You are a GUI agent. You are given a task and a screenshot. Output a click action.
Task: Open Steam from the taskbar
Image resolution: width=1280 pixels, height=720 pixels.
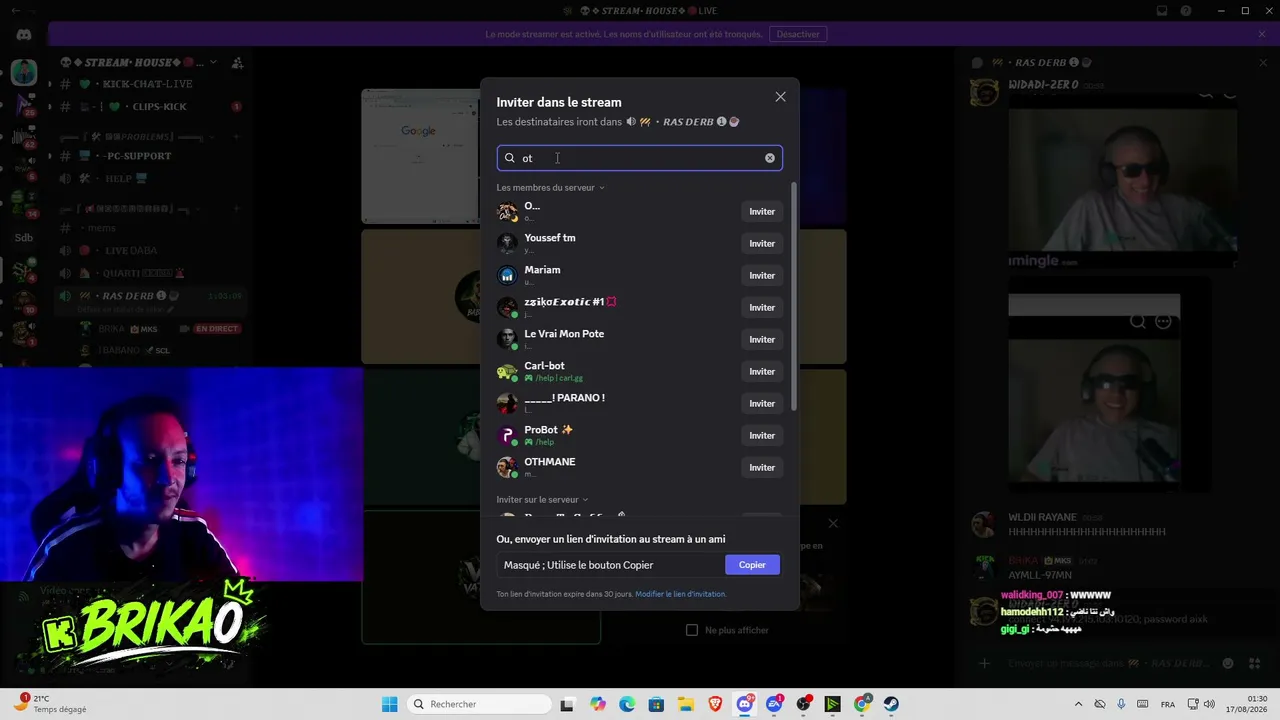pos(891,704)
